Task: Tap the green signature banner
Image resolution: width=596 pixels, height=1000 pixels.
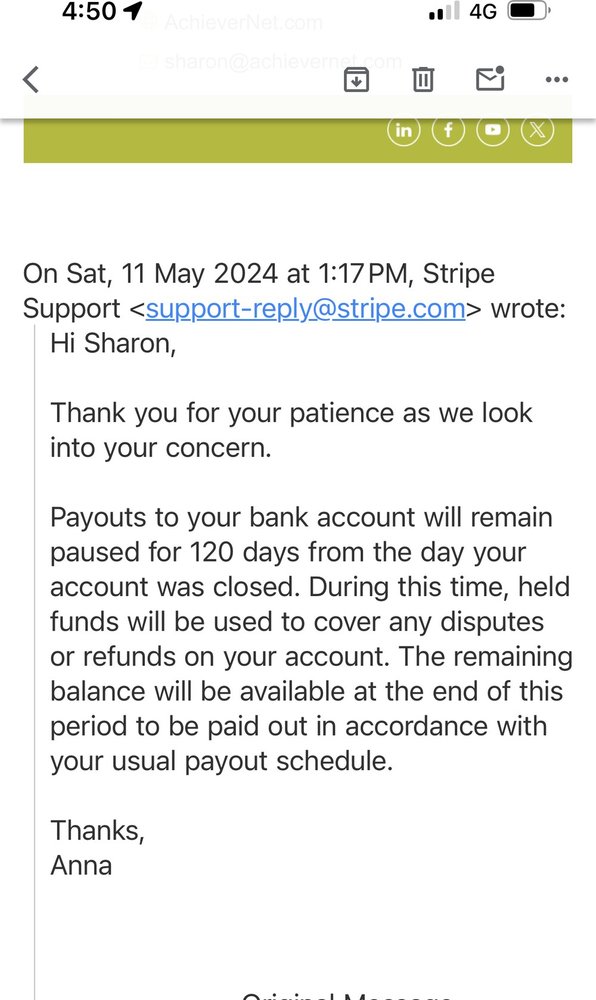Action: tap(298, 139)
